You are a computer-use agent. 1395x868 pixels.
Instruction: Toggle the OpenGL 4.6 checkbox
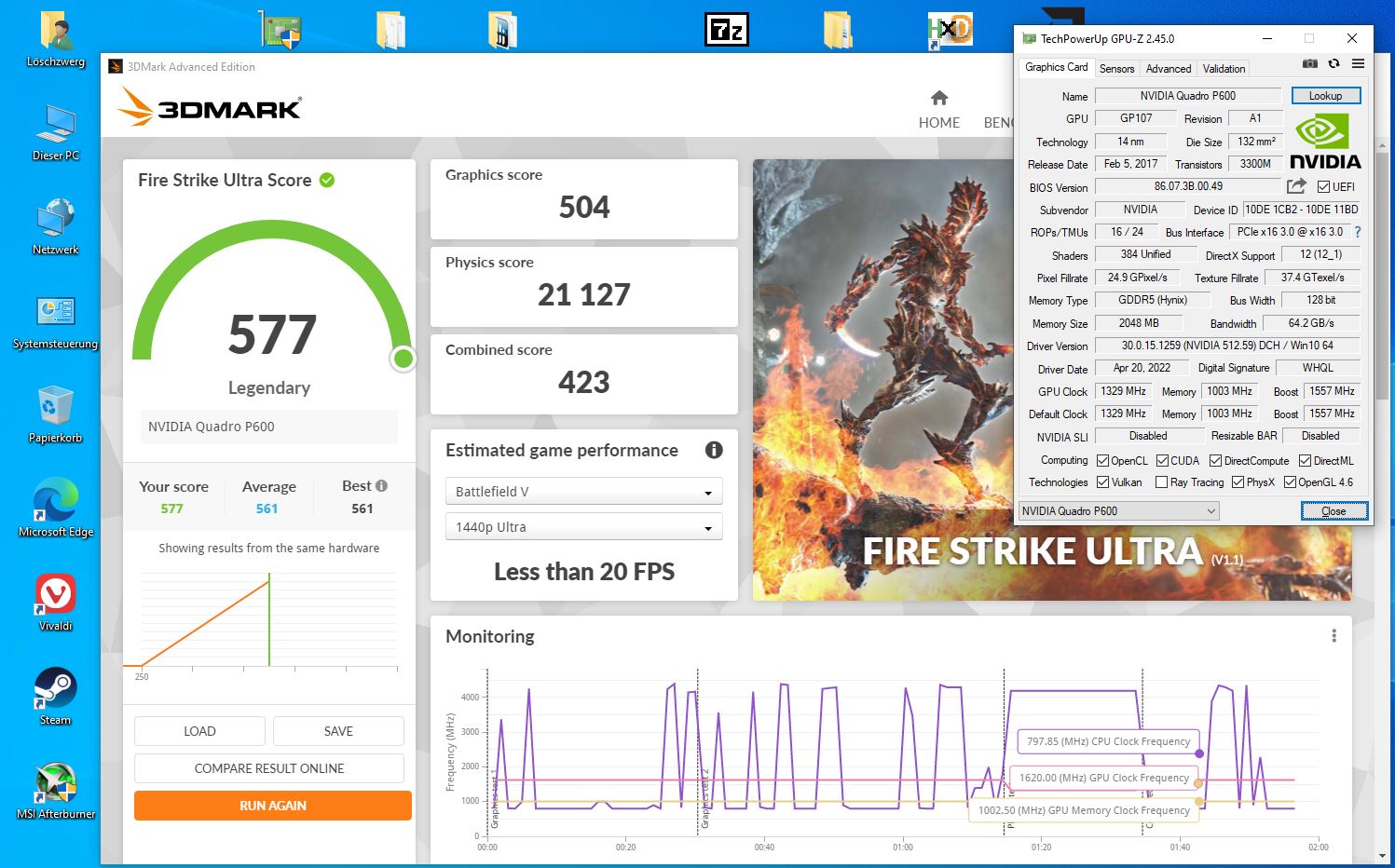(x=1290, y=481)
